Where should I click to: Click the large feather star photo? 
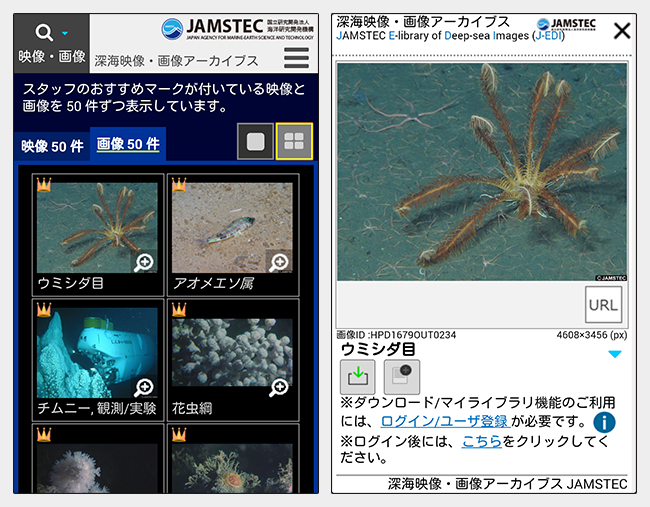click(x=482, y=172)
